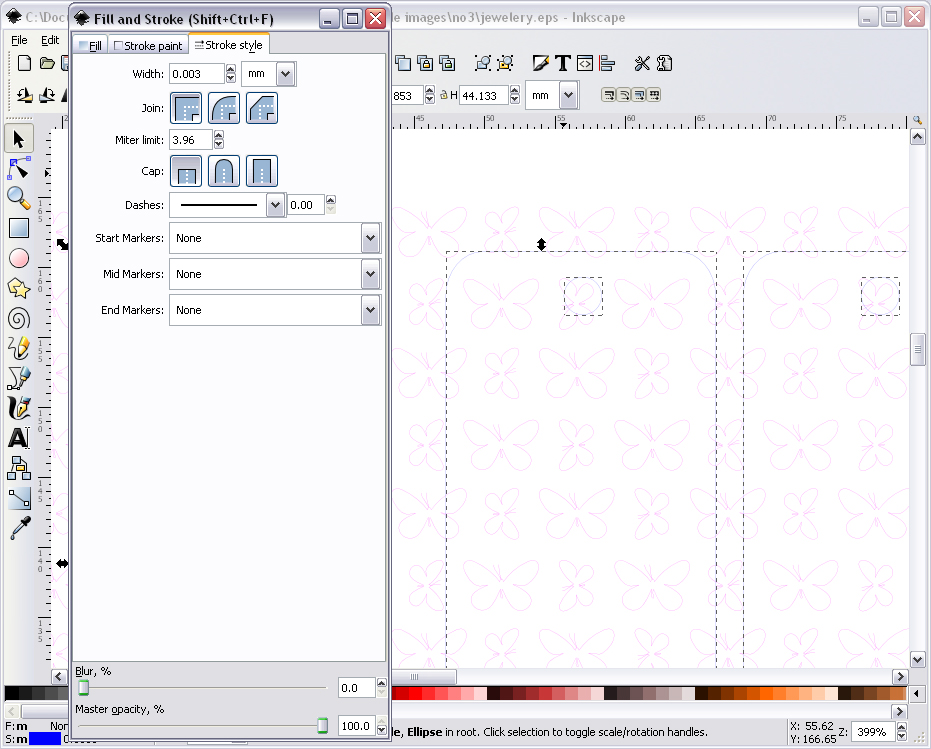Open the Align and Distribute icon

607,63
